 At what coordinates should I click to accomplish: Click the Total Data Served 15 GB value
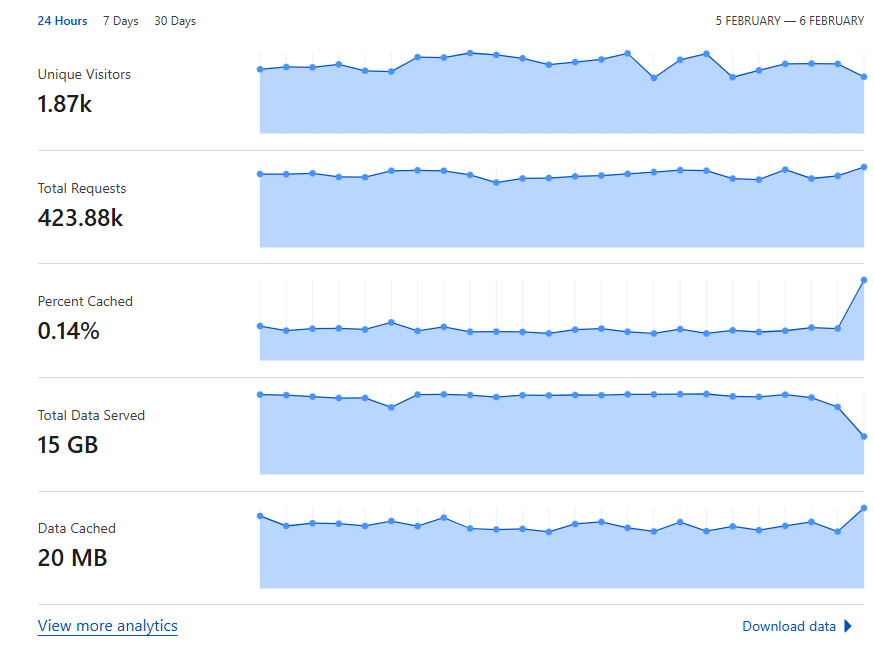(x=67, y=445)
